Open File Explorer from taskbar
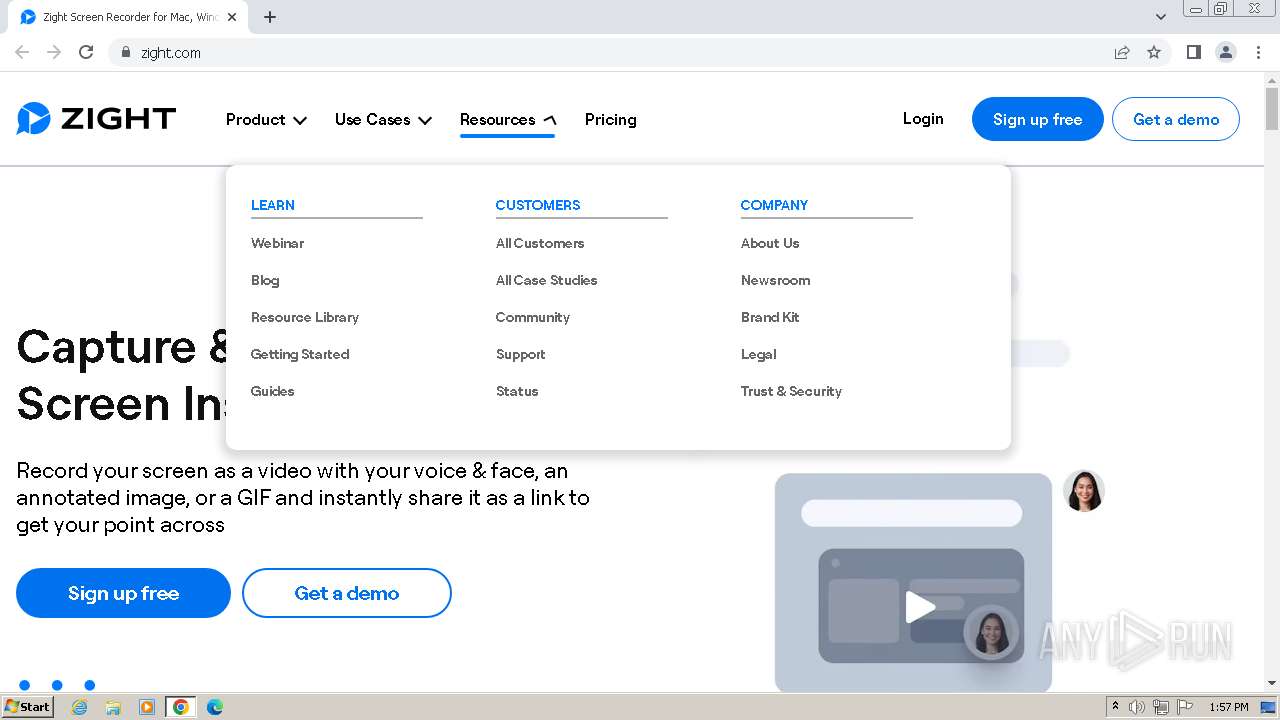The height and width of the screenshot is (720, 1280). coord(113,707)
